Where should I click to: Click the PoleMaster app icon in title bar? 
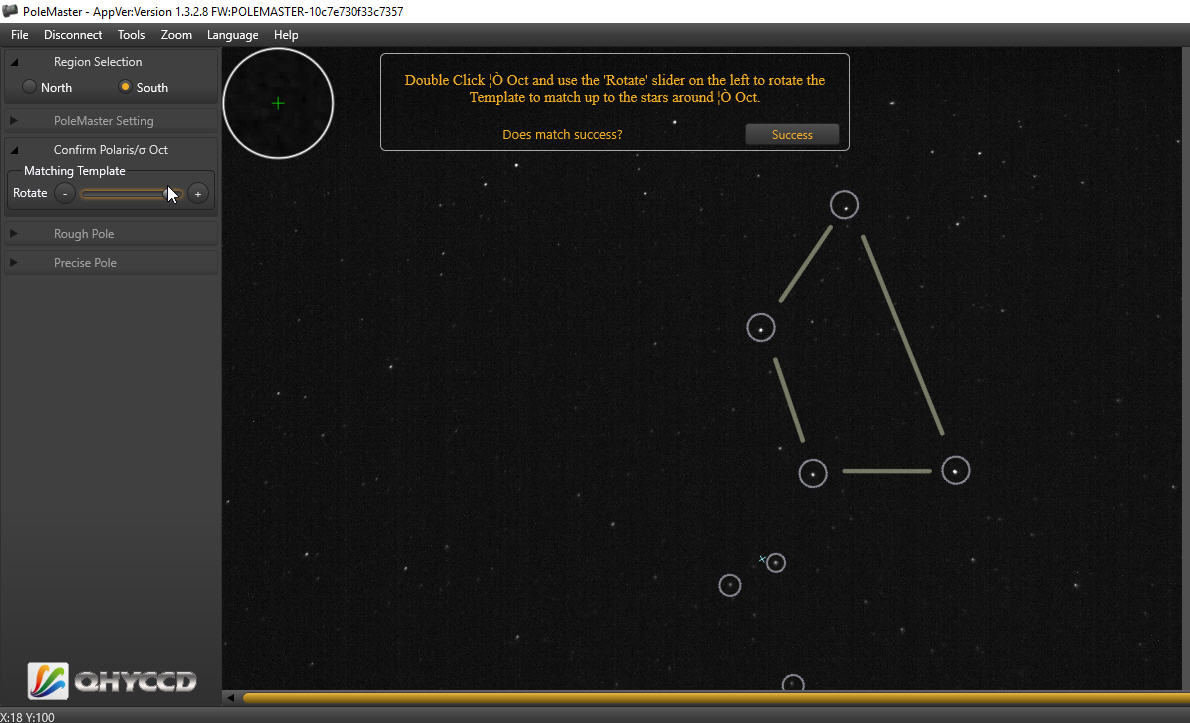pos(11,11)
